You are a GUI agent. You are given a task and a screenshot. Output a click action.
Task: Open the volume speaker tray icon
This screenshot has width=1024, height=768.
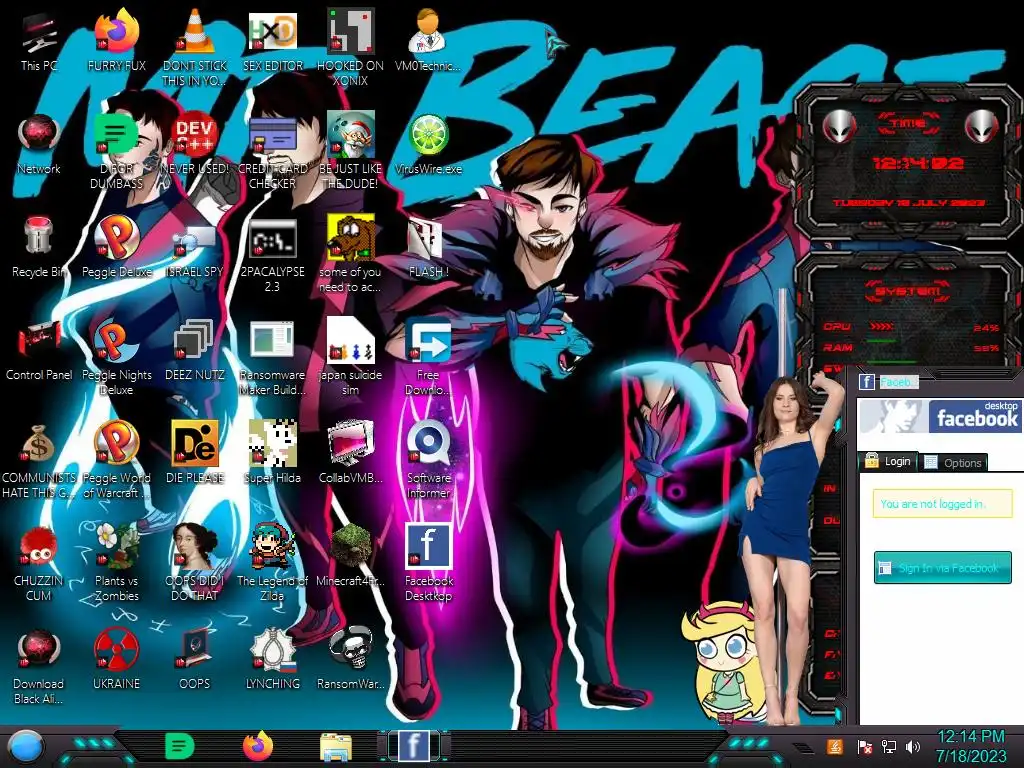913,746
